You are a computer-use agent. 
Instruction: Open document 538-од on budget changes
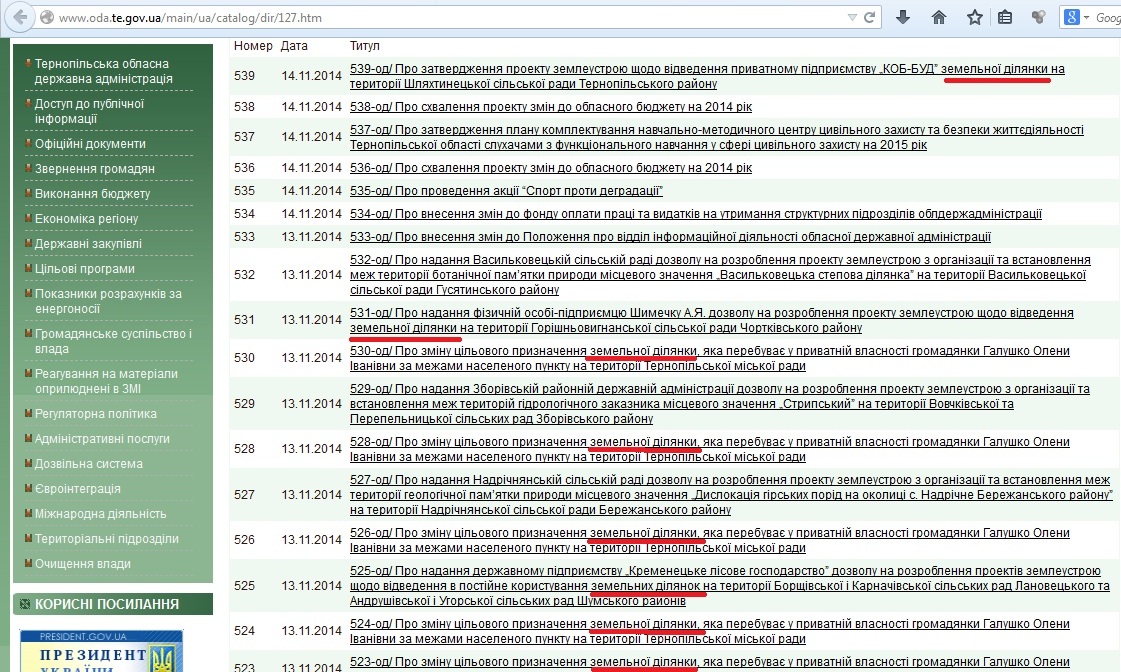(550, 107)
